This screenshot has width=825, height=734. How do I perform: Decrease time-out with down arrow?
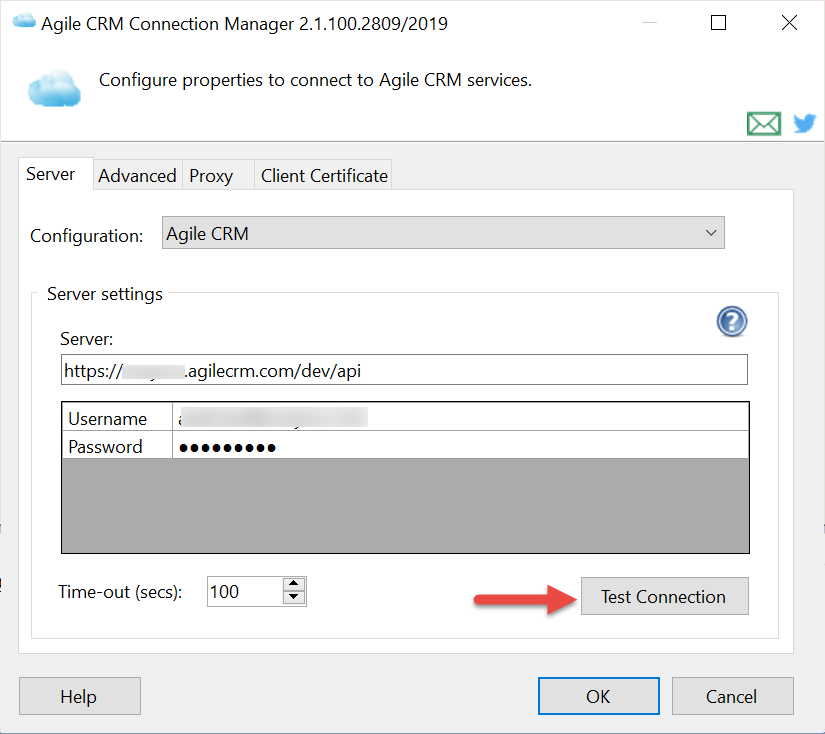coord(294,598)
